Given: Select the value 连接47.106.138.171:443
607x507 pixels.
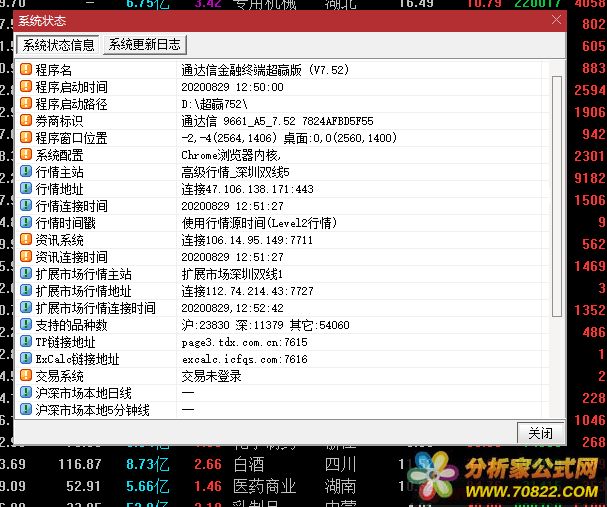Looking at the screenshot, I should click(247, 189).
